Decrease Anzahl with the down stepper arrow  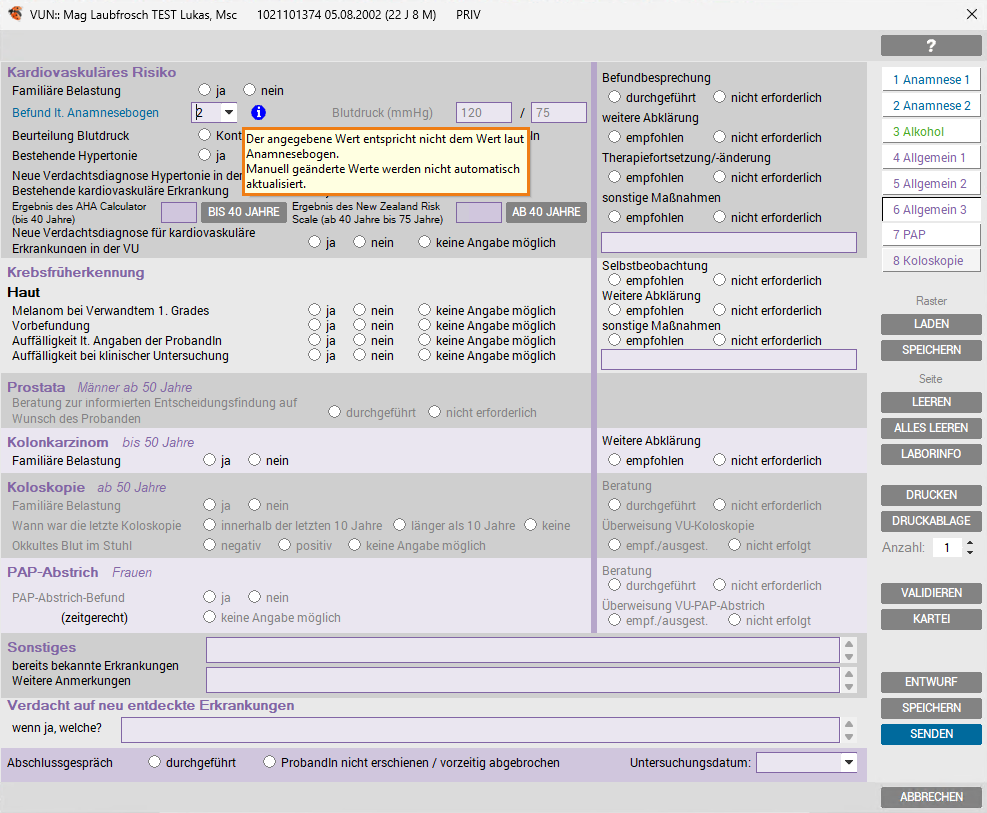[970, 552]
